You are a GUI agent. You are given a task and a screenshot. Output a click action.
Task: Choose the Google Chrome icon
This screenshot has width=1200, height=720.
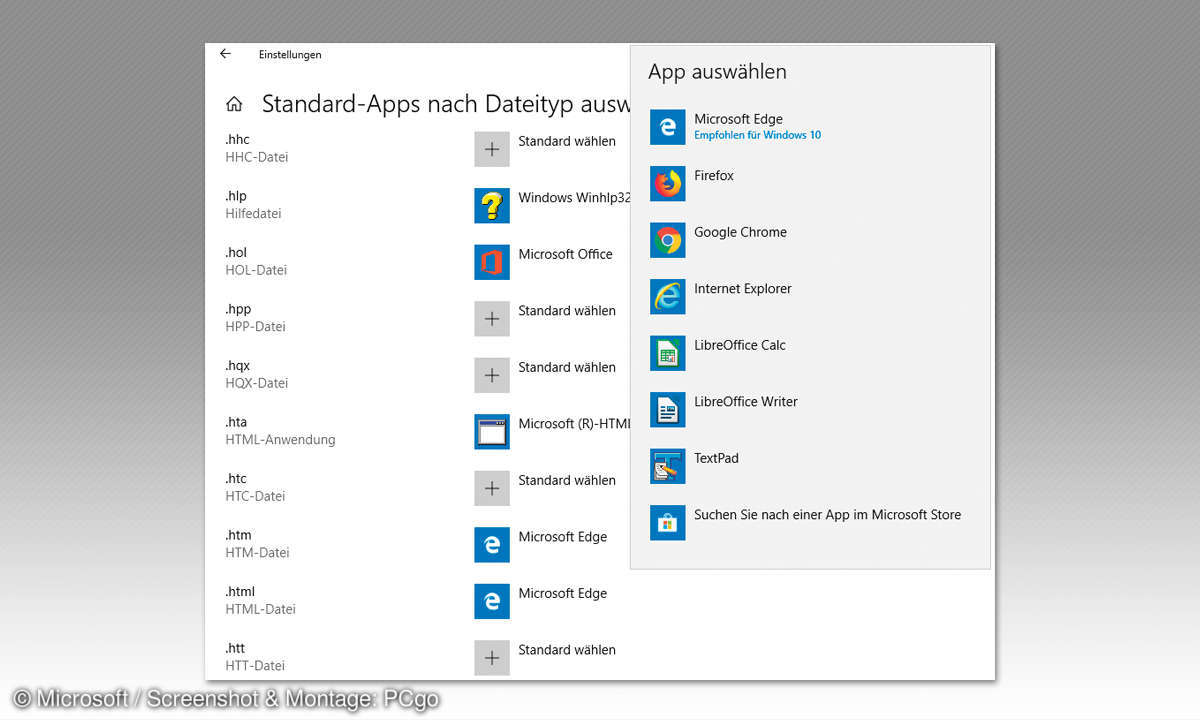click(x=668, y=240)
